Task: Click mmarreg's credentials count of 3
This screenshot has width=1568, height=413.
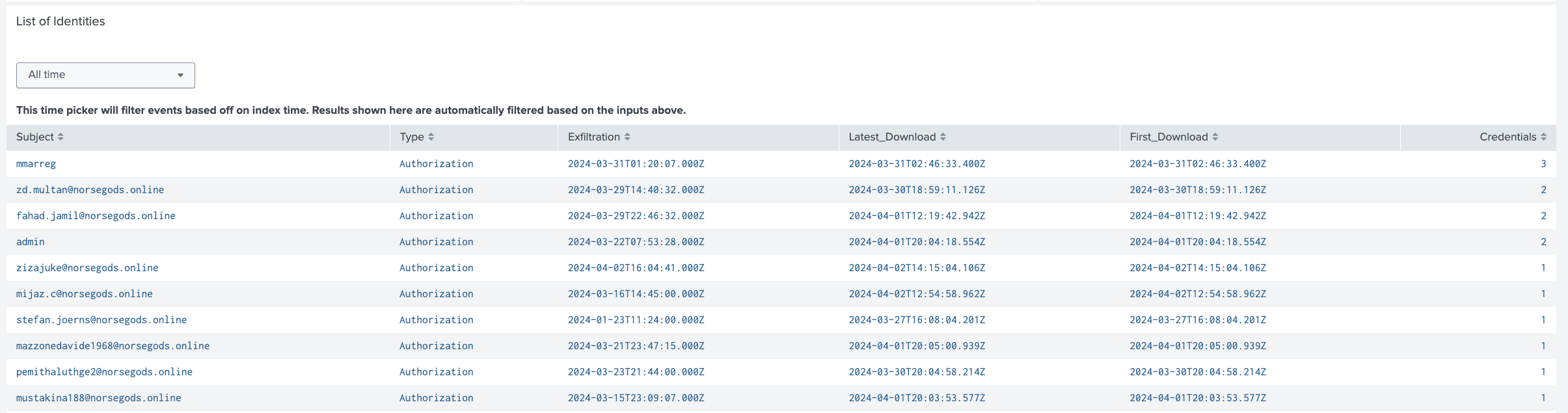Action: [1543, 164]
